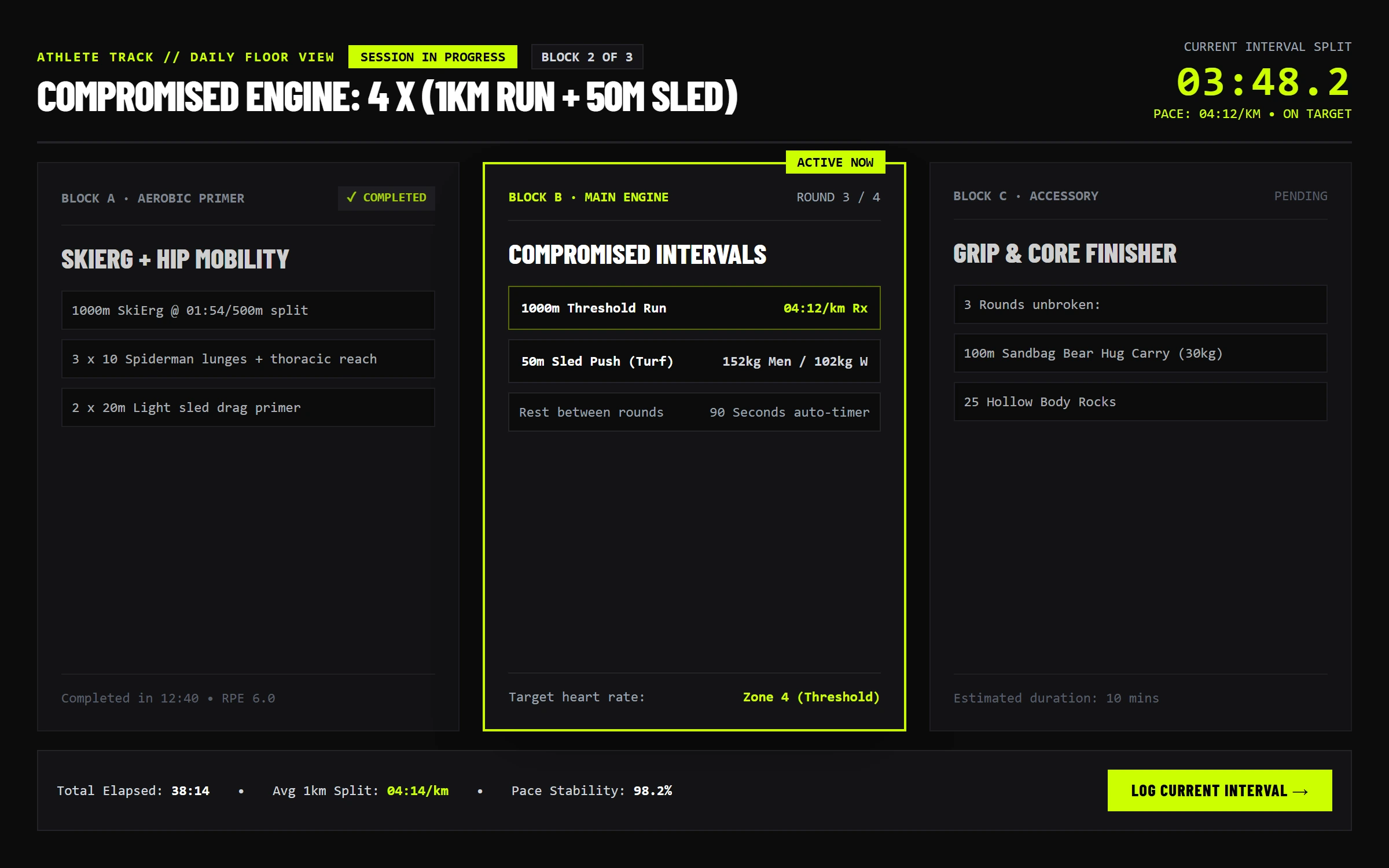Click the Current Interval Split label

1267,47
